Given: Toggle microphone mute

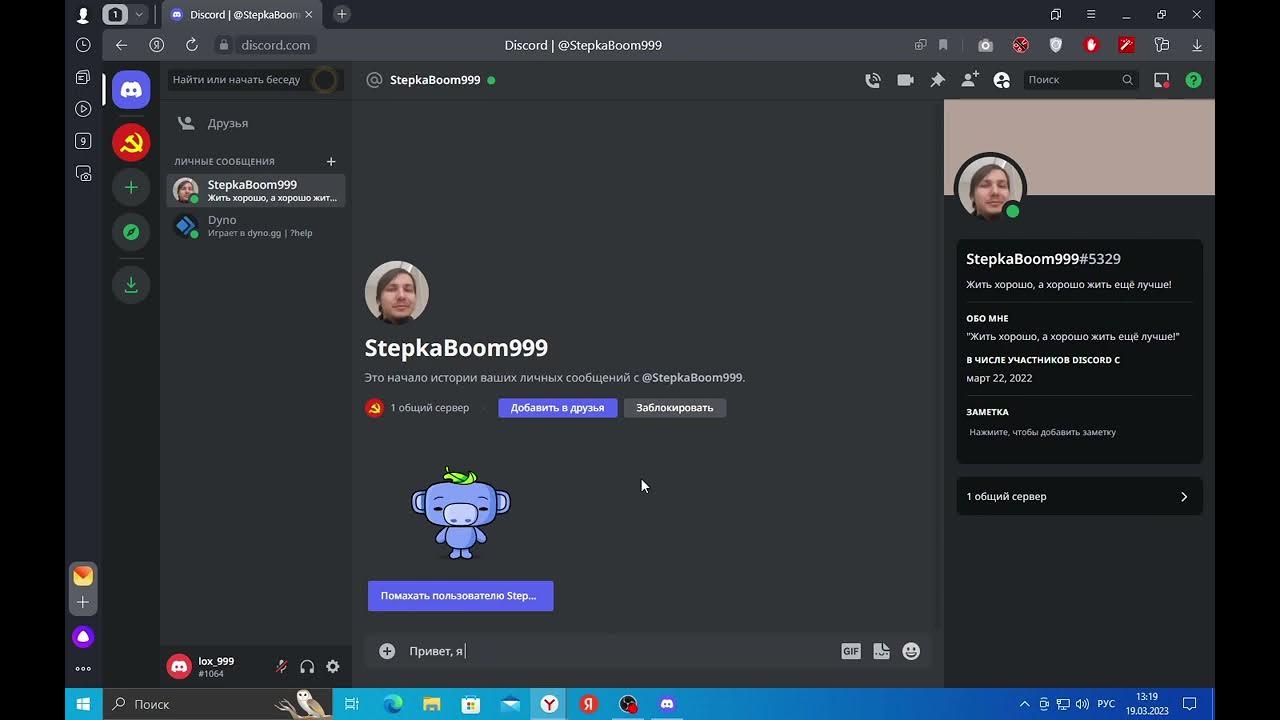Looking at the screenshot, I should click(282, 666).
